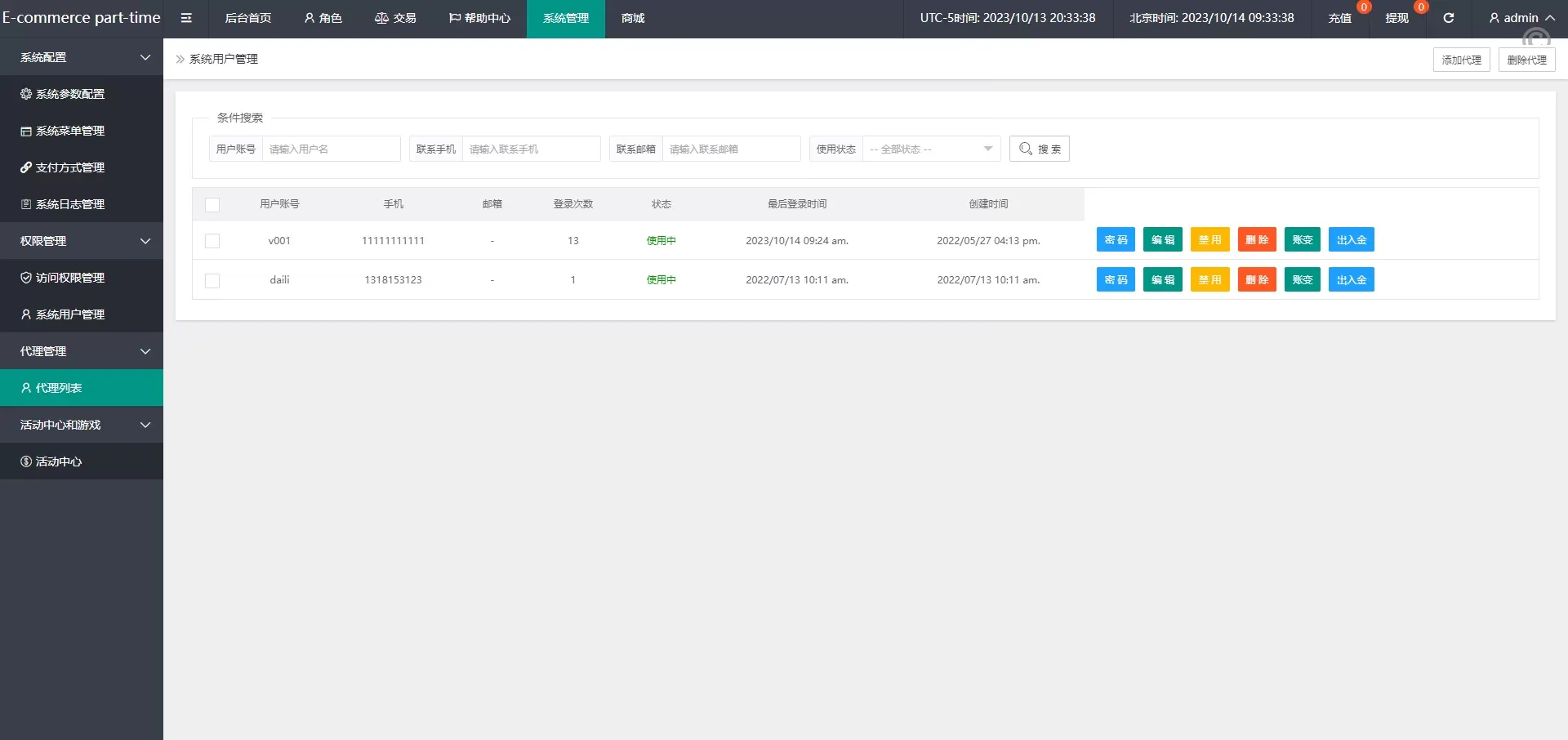Open the 使用状态 status dropdown
The image size is (1568, 740).
point(931,149)
